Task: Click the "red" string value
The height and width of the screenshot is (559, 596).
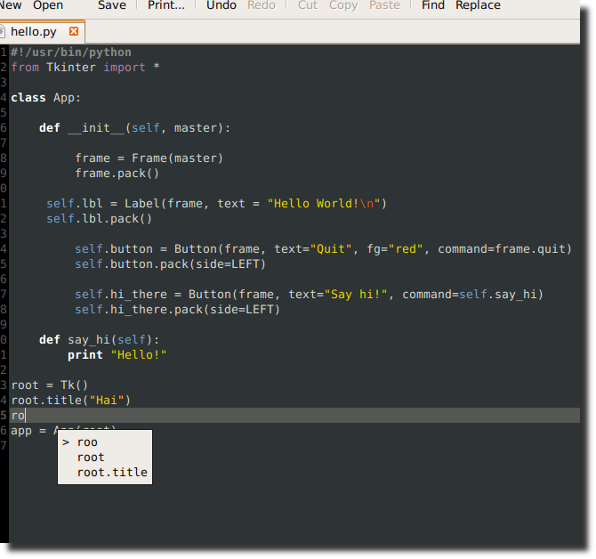Action: pyautogui.click(x=406, y=249)
